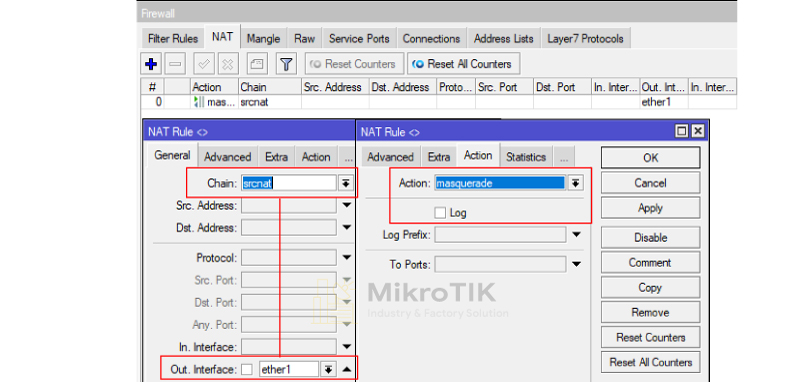Click the Log Prefix input field

(x=500, y=235)
